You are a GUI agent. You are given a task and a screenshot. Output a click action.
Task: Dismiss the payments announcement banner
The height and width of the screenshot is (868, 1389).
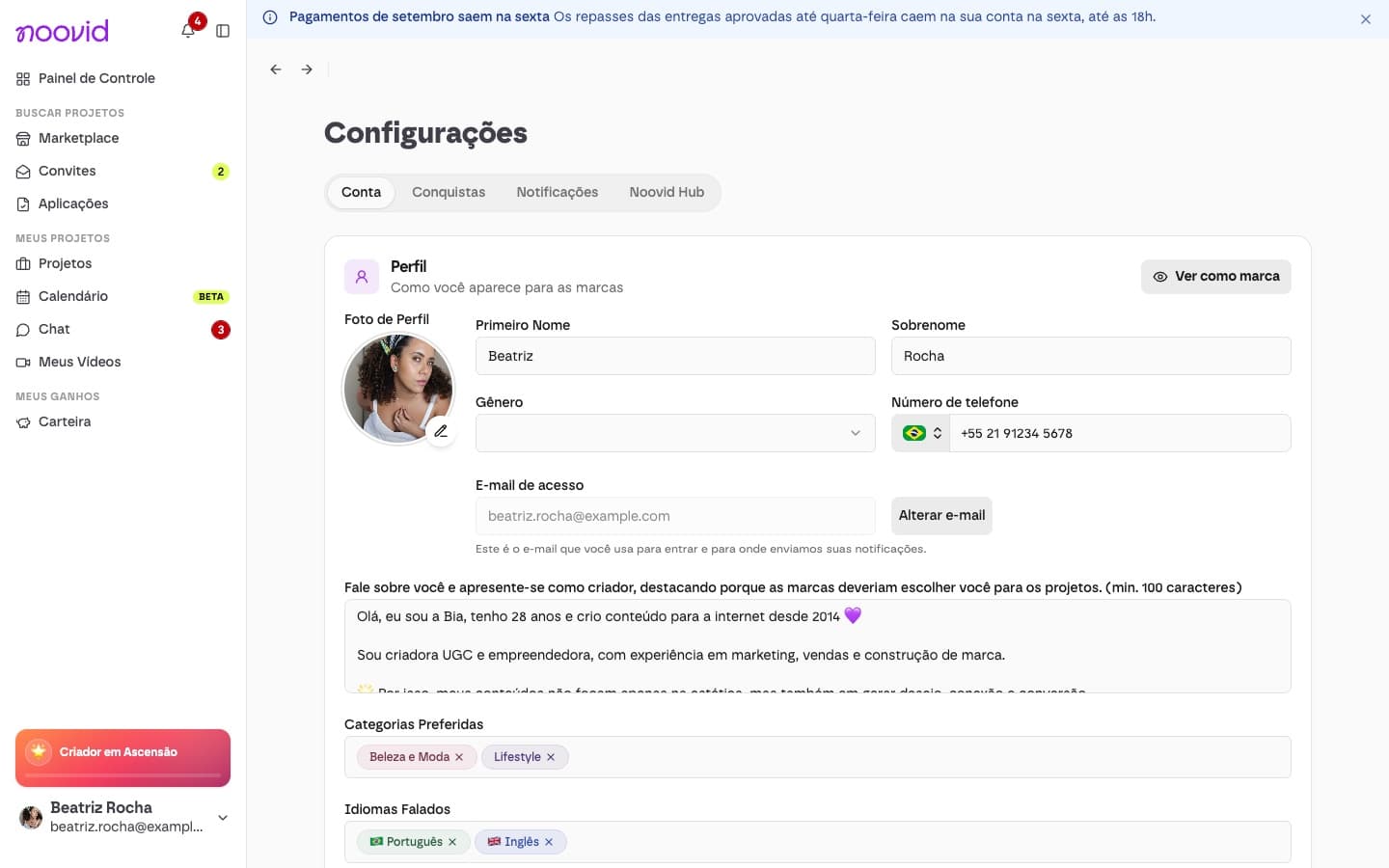tap(1366, 19)
